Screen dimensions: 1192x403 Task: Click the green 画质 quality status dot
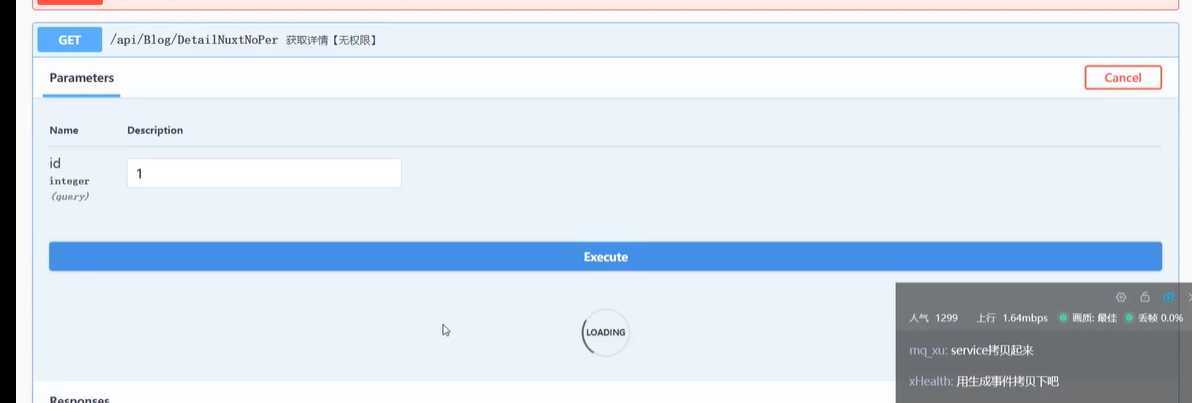click(1063, 318)
